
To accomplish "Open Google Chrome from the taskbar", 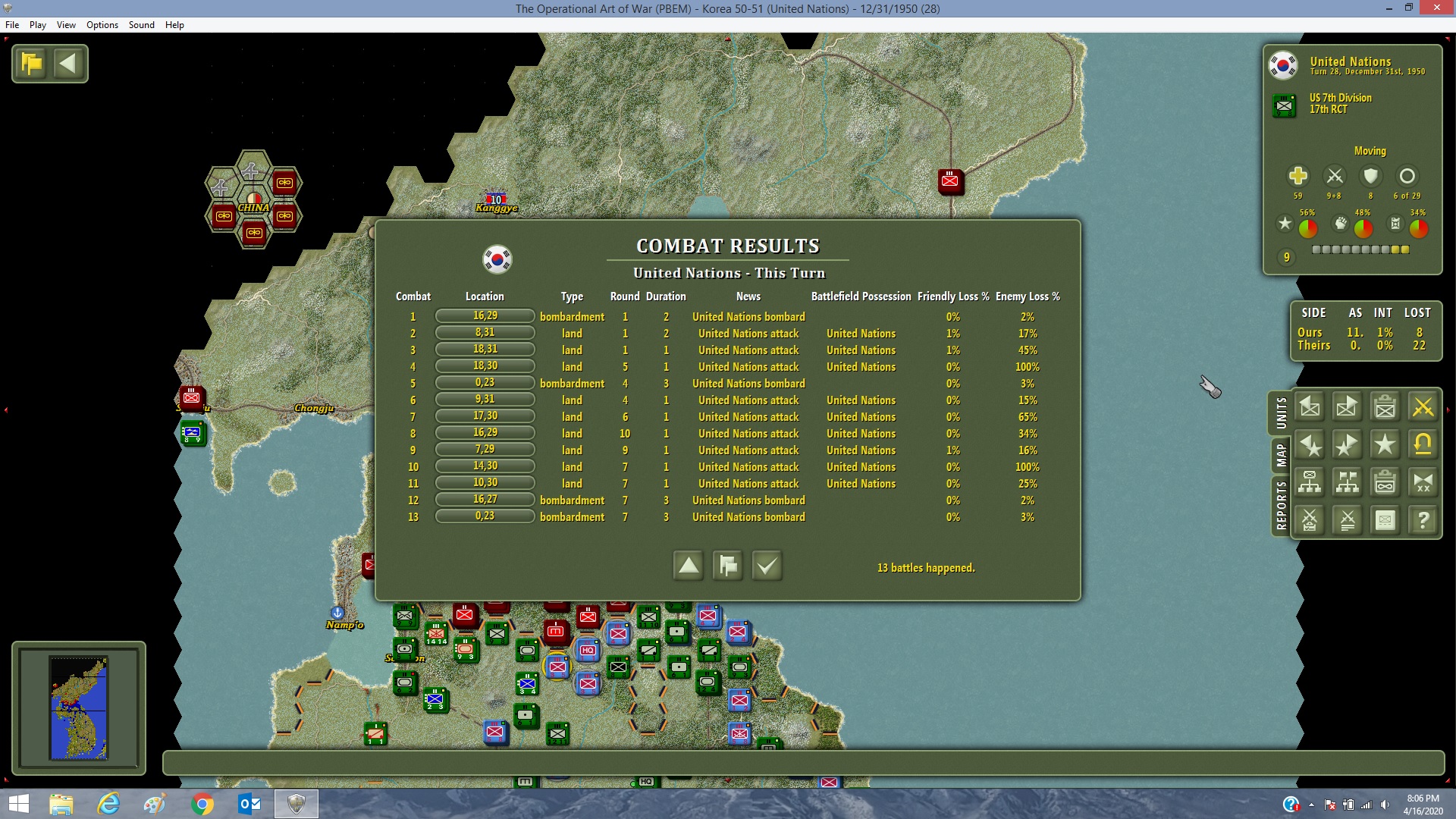I will [x=202, y=804].
